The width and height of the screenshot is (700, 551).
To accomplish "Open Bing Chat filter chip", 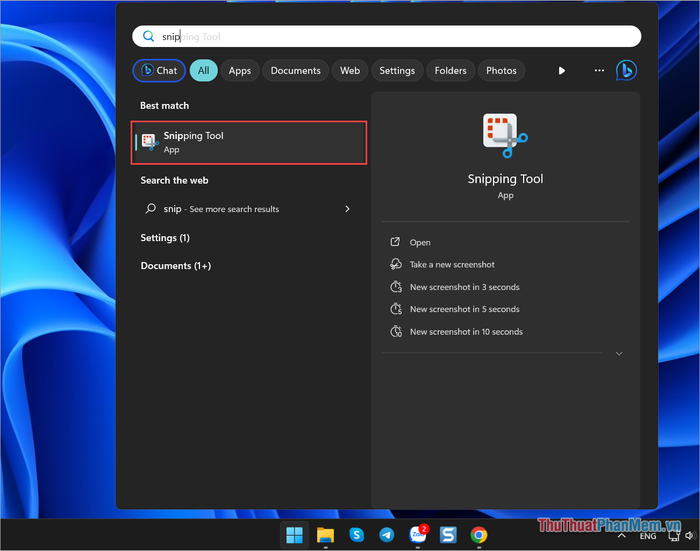I will (x=159, y=71).
